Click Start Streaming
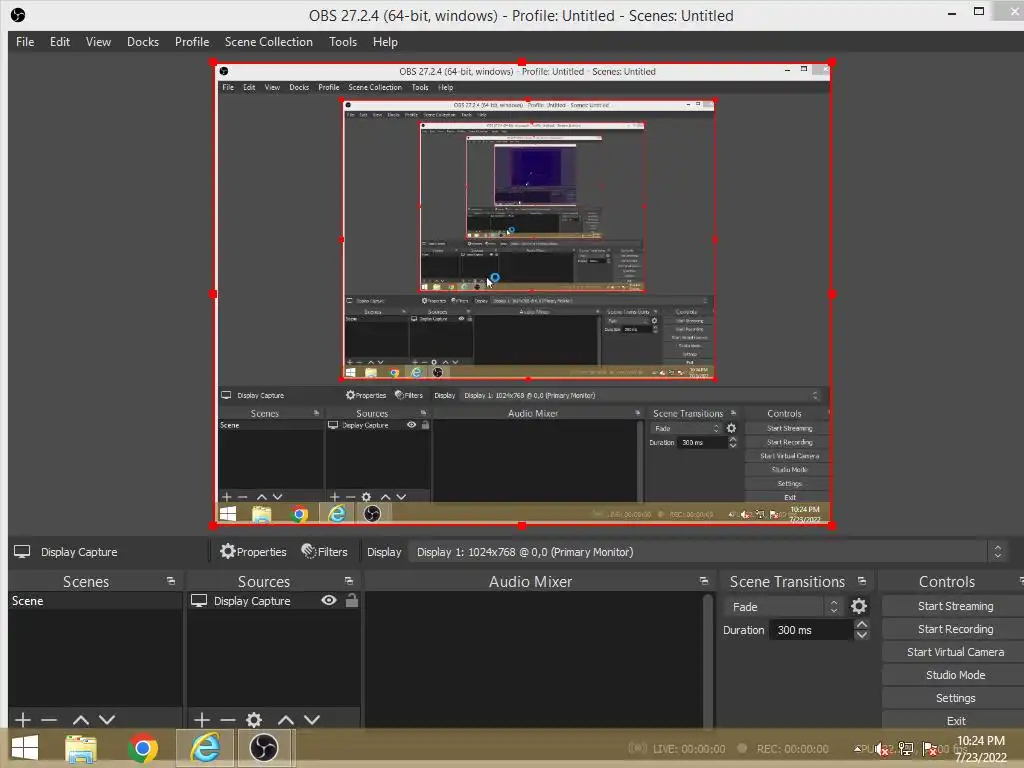 955,606
